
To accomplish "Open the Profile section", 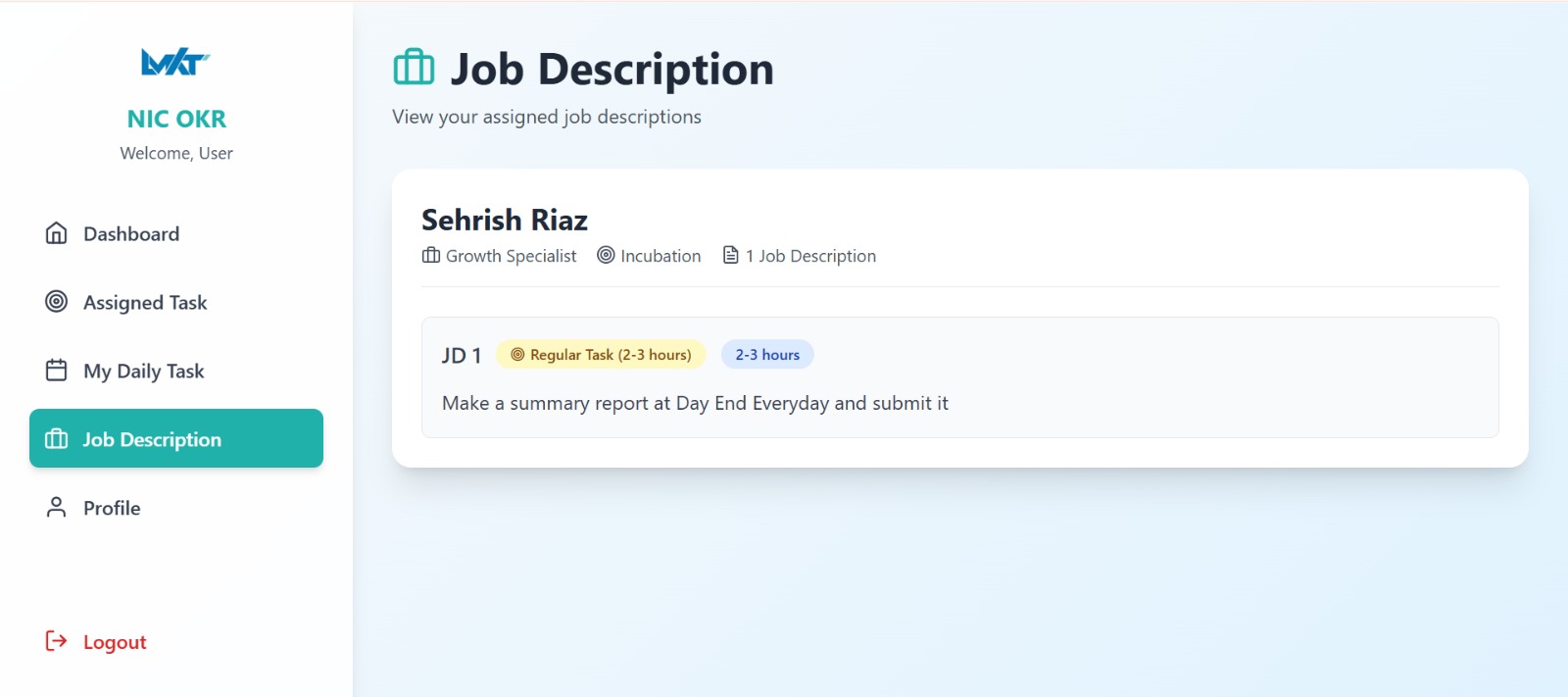I will point(112,508).
